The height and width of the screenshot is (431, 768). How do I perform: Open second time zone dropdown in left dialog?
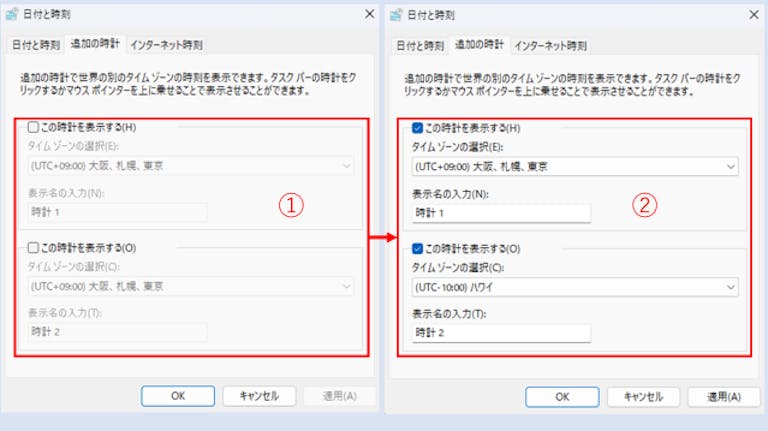point(191,287)
